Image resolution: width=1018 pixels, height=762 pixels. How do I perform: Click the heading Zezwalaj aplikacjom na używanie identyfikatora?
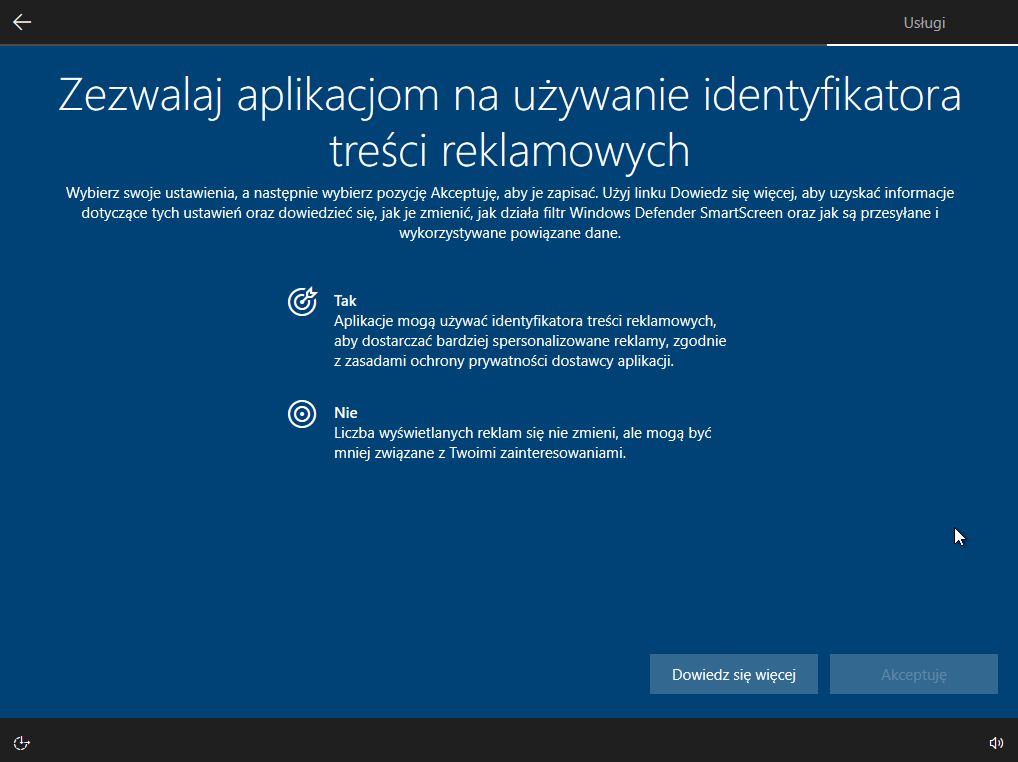[x=510, y=122]
